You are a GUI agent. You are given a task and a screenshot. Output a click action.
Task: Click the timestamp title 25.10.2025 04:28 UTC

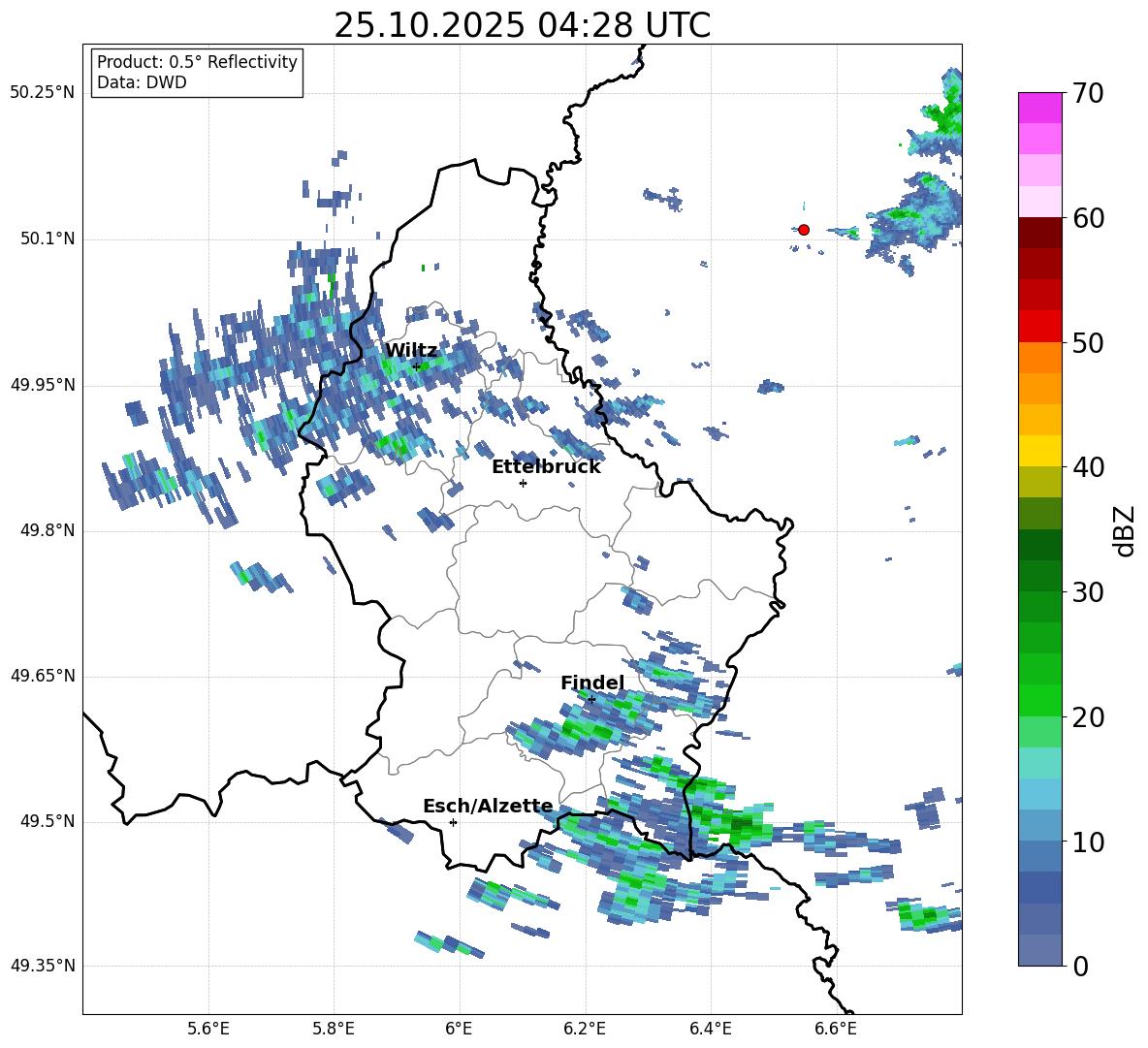[x=522, y=25]
